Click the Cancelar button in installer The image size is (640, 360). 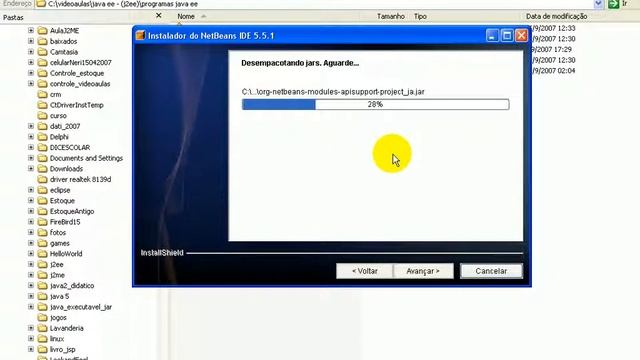491,271
